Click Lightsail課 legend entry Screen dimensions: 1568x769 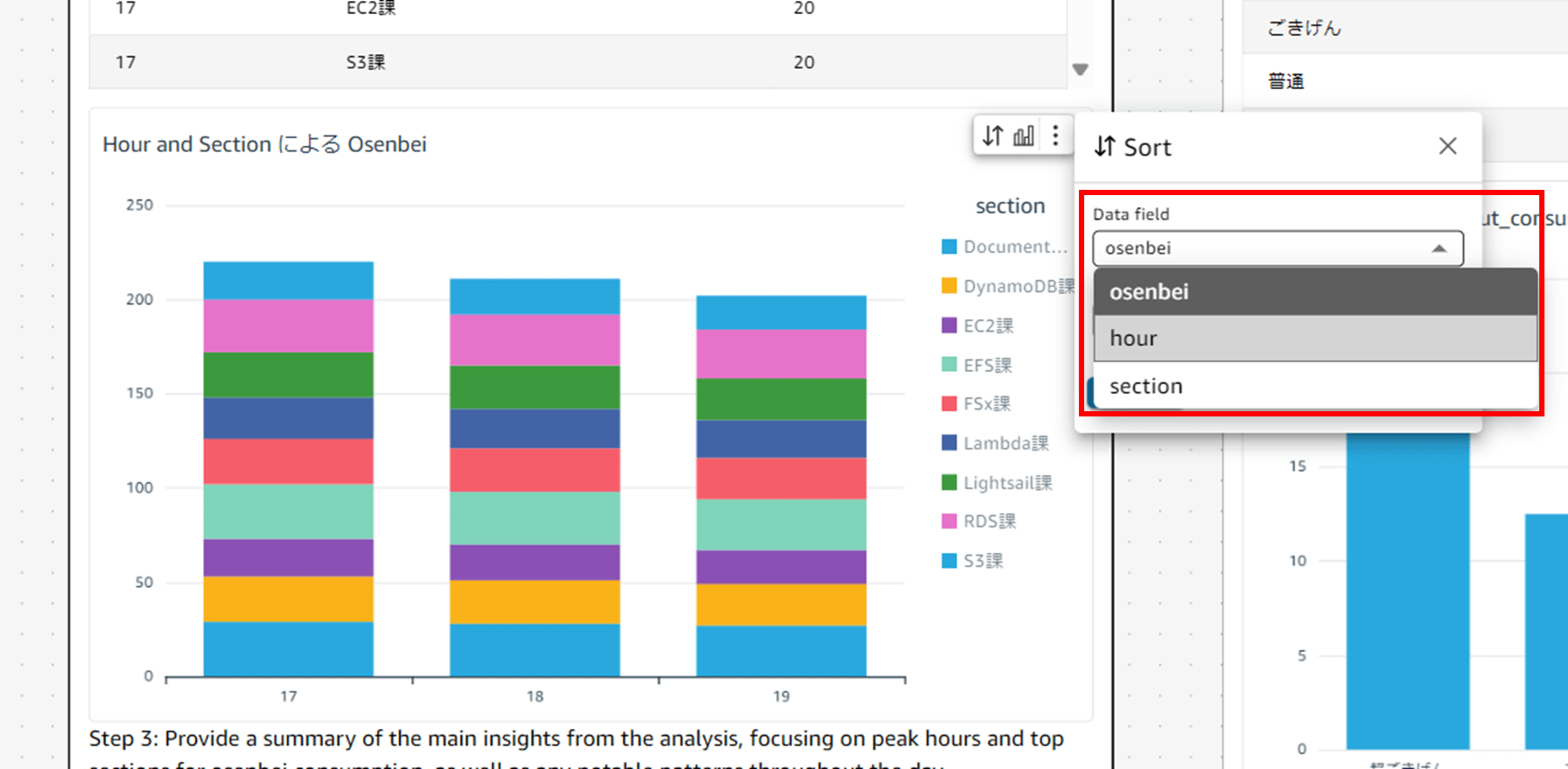[x=997, y=482]
